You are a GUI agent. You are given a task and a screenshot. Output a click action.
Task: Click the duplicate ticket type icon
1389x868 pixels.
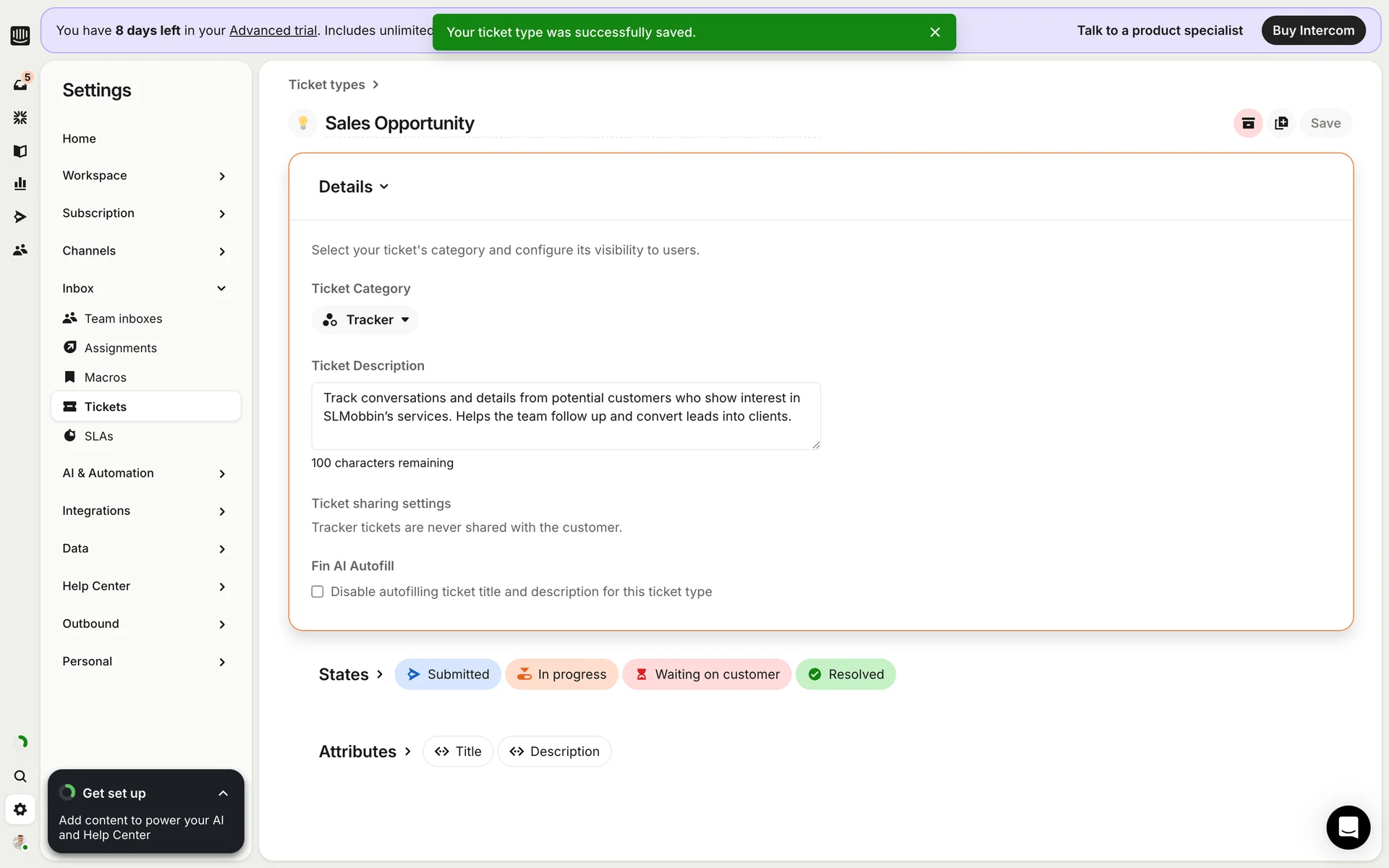tap(1281, 123)
